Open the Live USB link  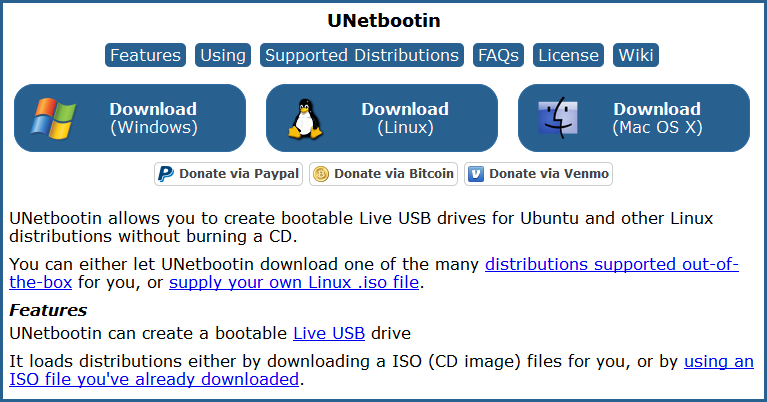click(x=329, y=334)
